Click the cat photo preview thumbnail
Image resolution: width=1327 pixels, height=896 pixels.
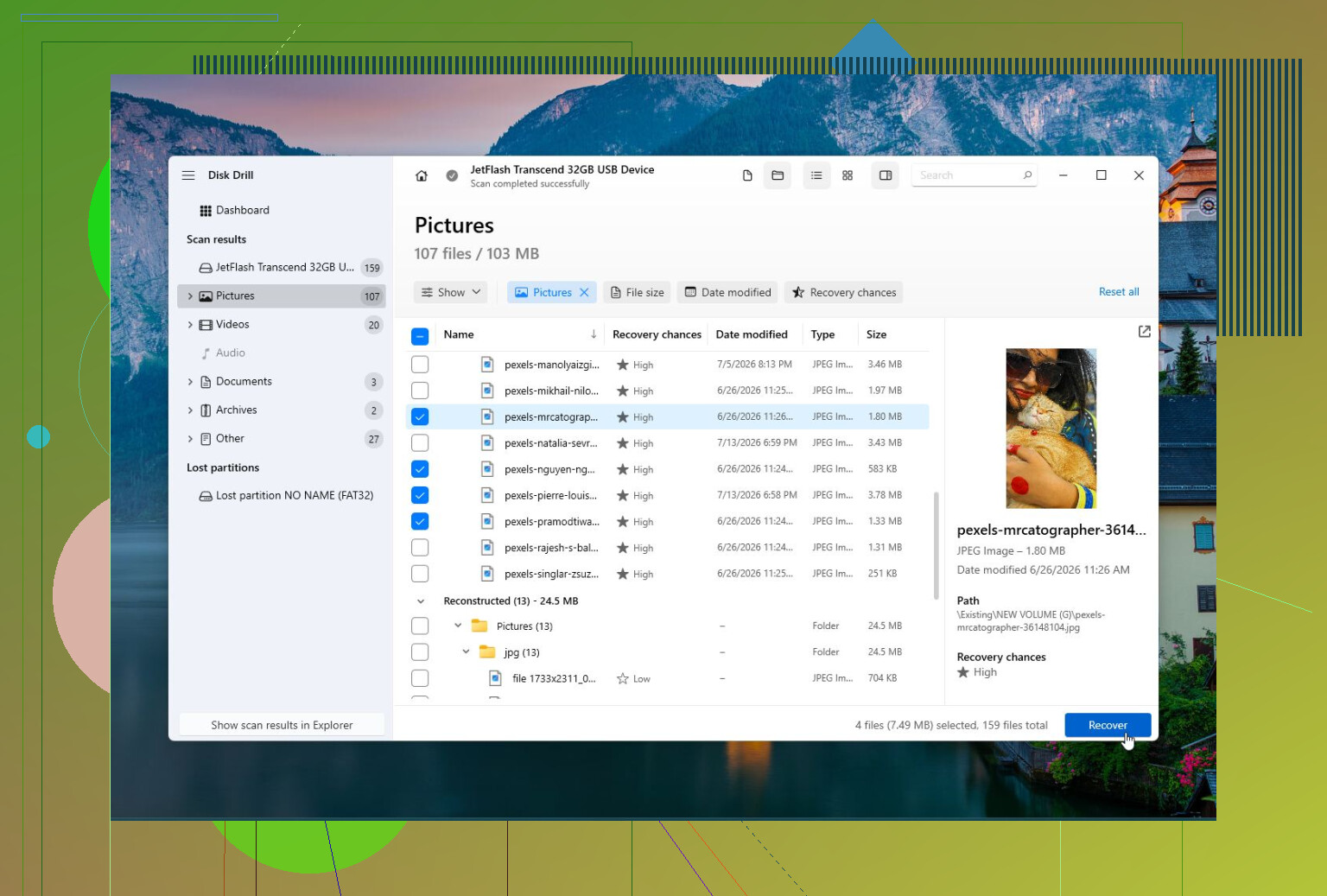(1051, 428)
